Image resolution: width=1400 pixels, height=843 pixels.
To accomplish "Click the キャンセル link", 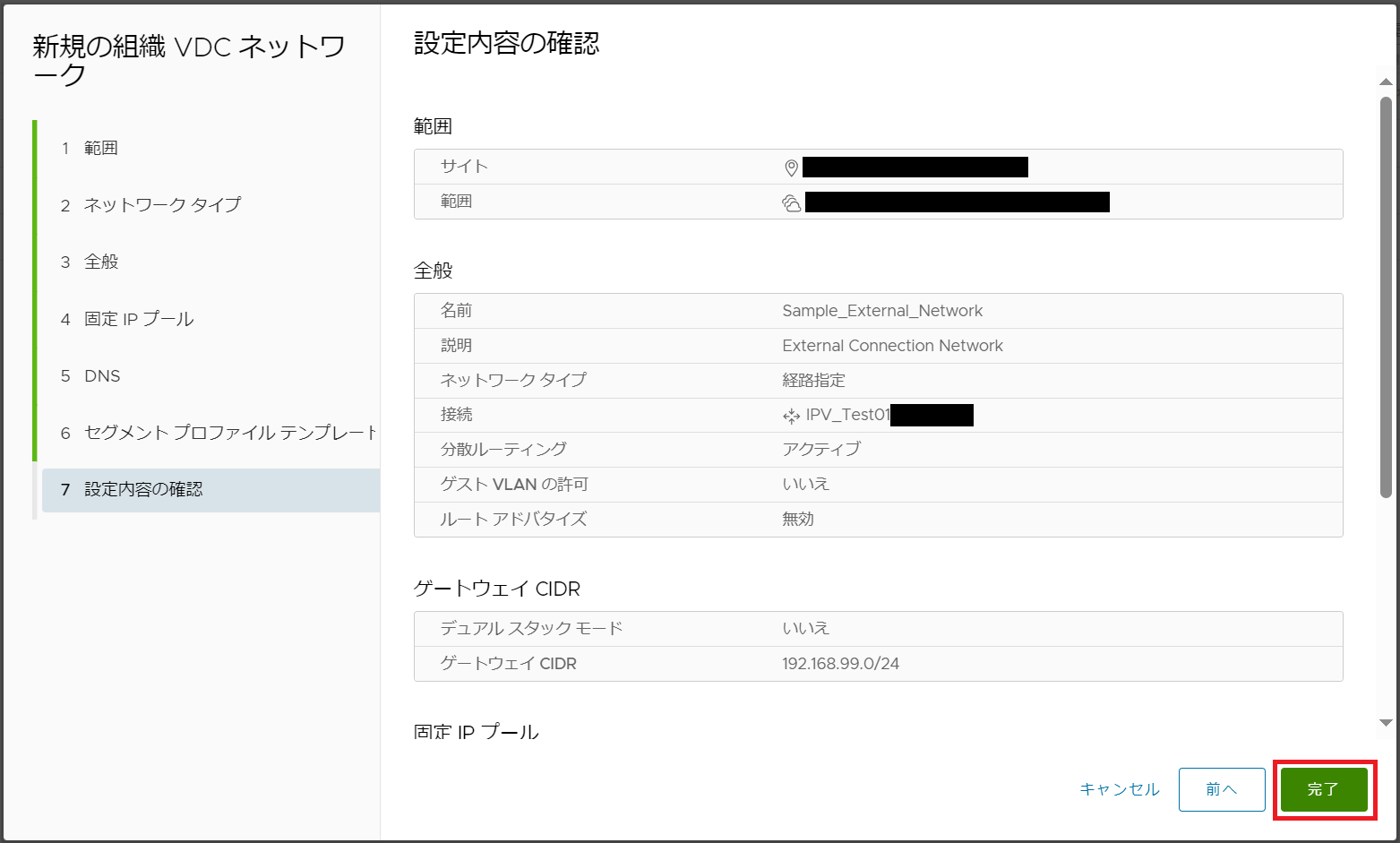I will click(x=1119, y=789).
